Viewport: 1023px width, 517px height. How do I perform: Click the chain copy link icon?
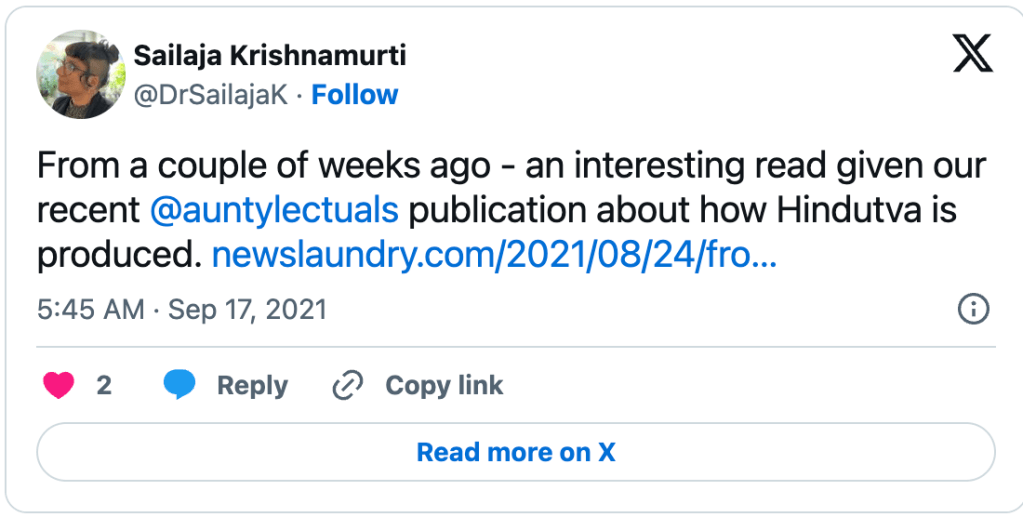pyautogui.click(x=347, y=386)
